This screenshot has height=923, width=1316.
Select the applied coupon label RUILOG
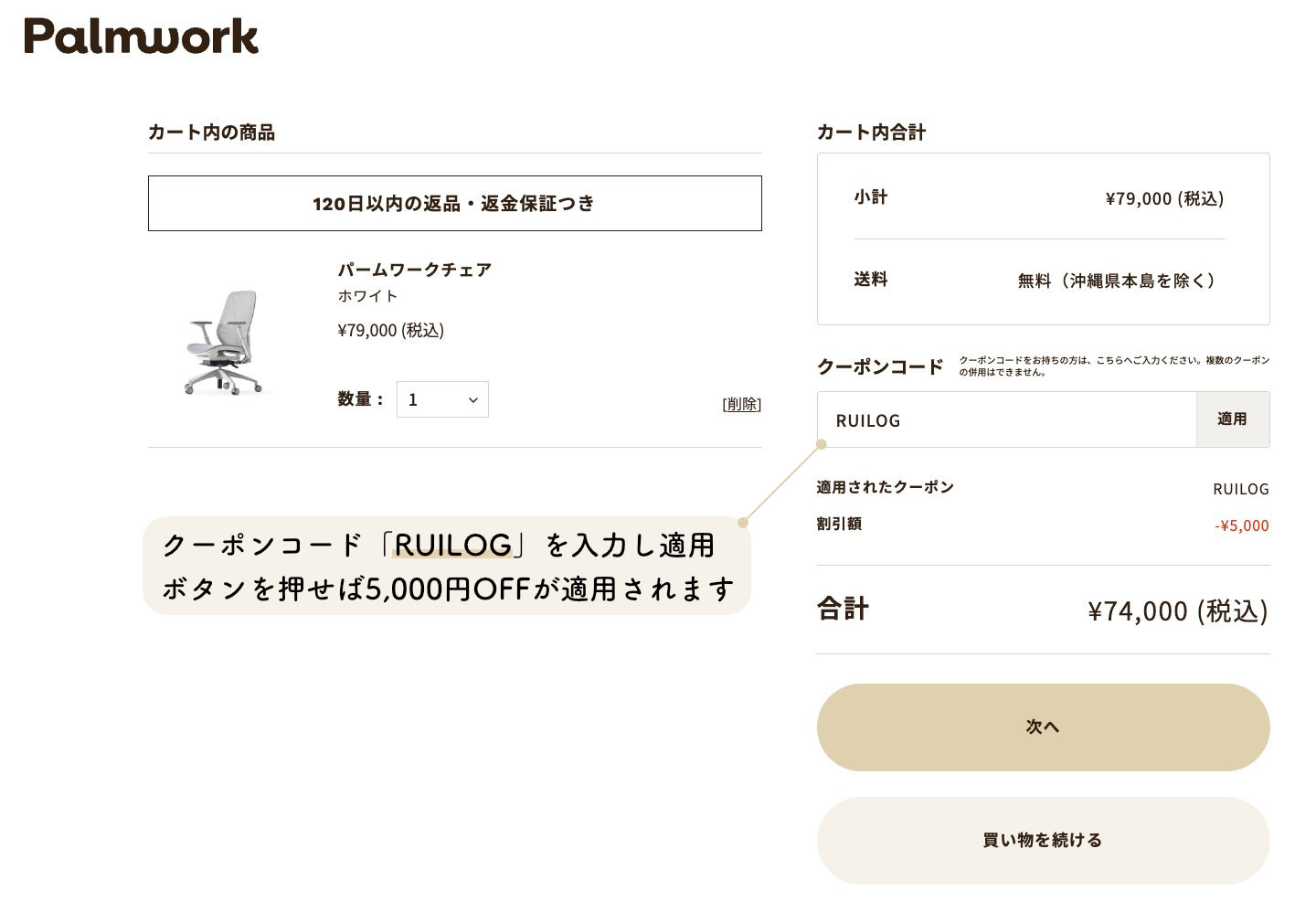click(x=1240, y=488)
